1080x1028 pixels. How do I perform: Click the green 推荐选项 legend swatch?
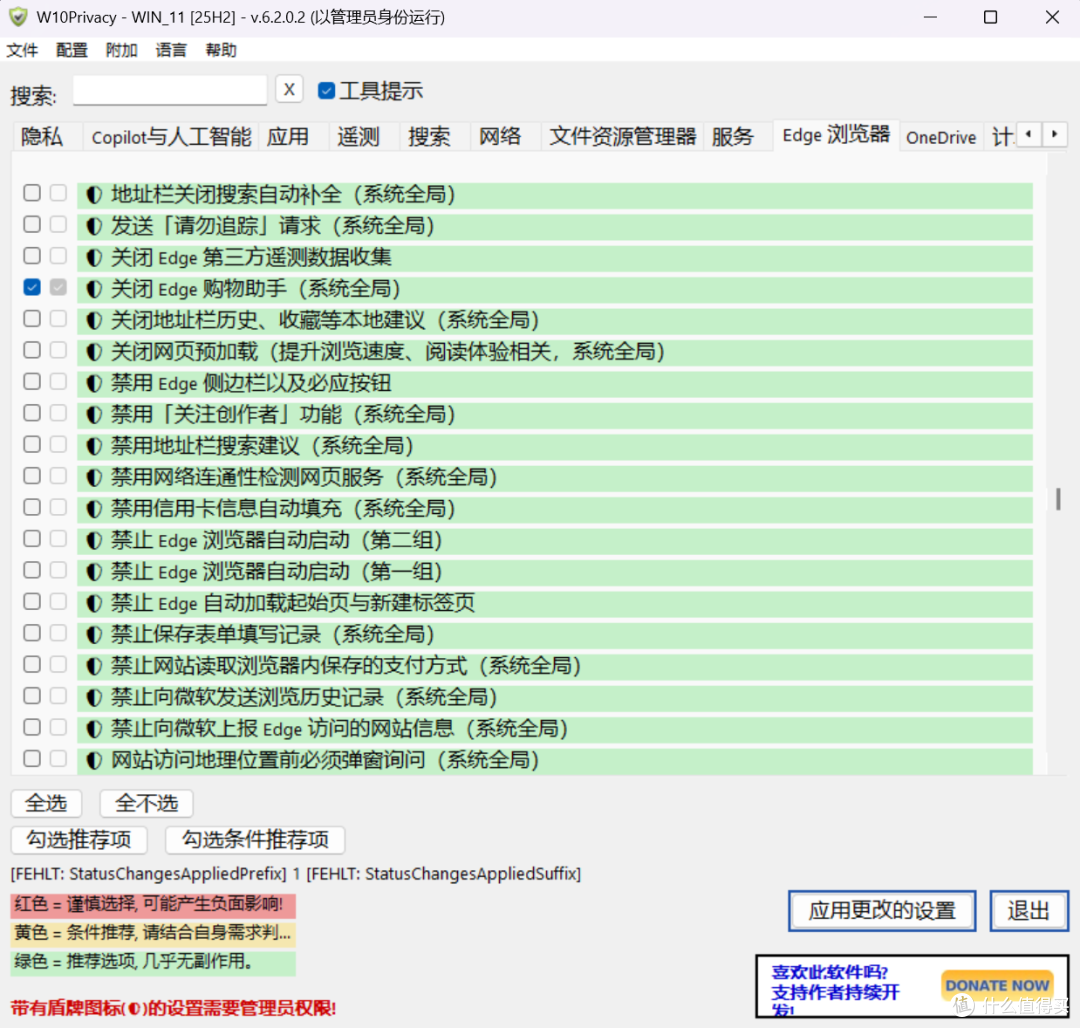point(153,961)
